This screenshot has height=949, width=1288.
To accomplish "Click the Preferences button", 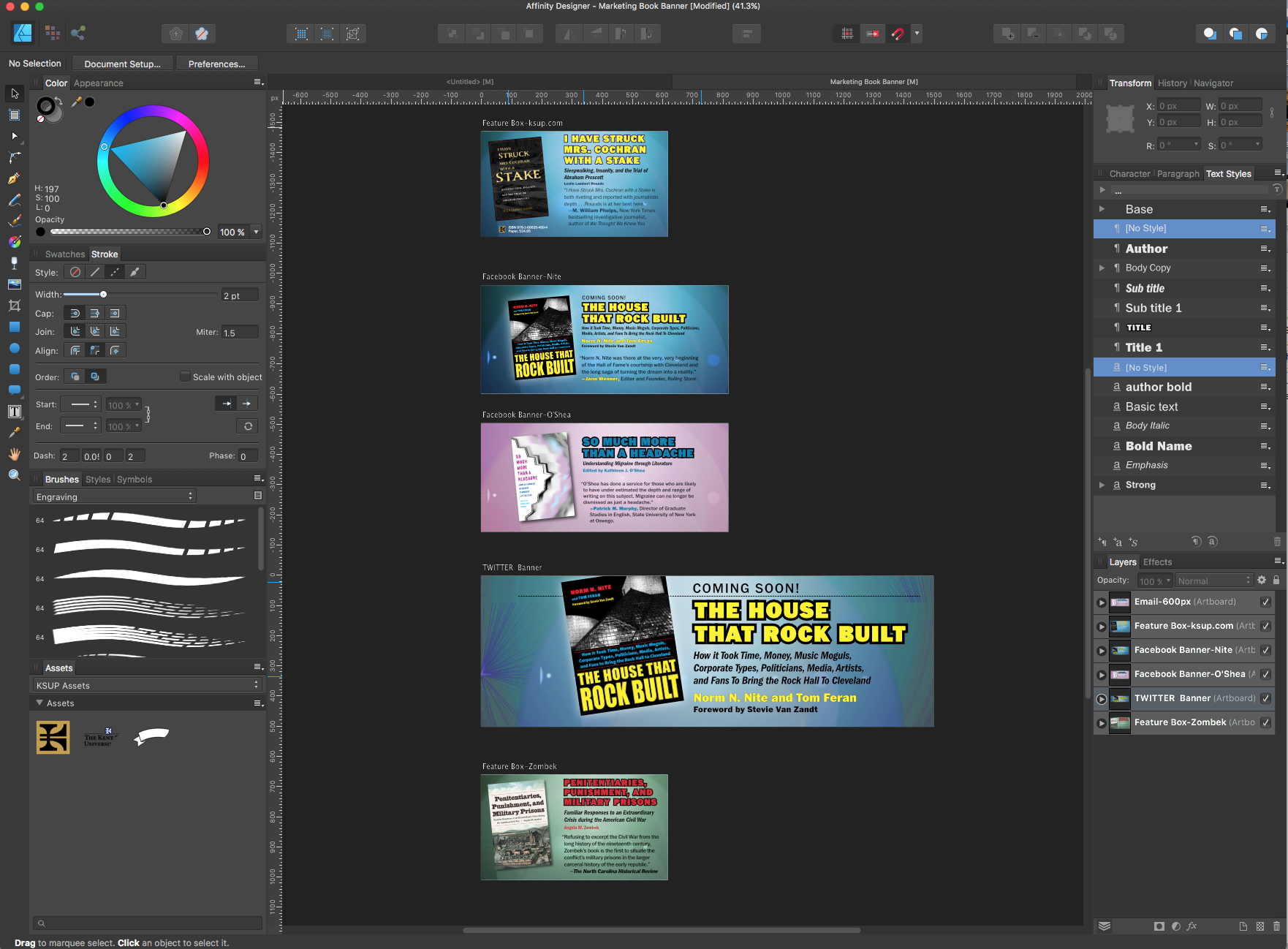I will click(x=217, y=64).
